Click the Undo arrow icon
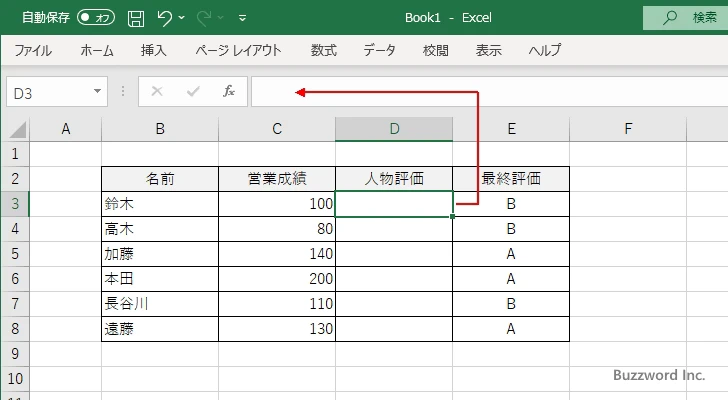Screen dimensions: 728x400 click(164, 18)
